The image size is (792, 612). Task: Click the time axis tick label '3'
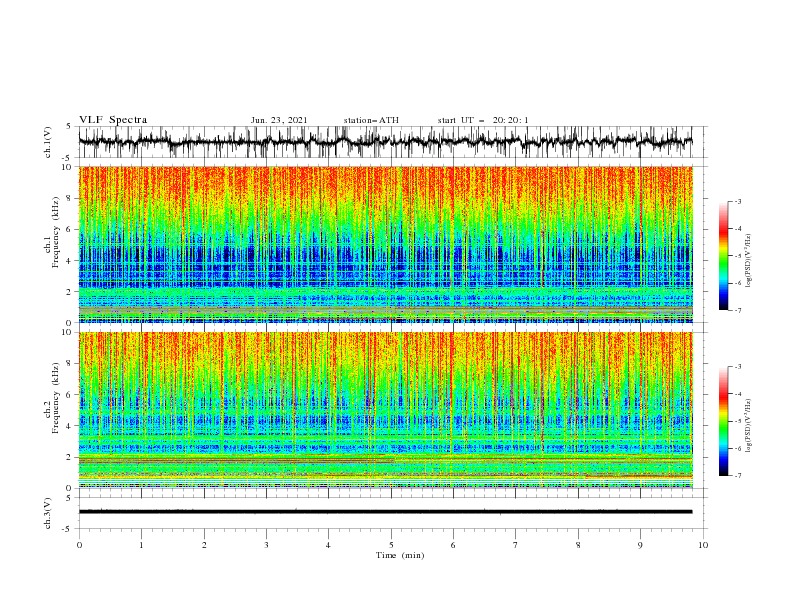[266, 545]
